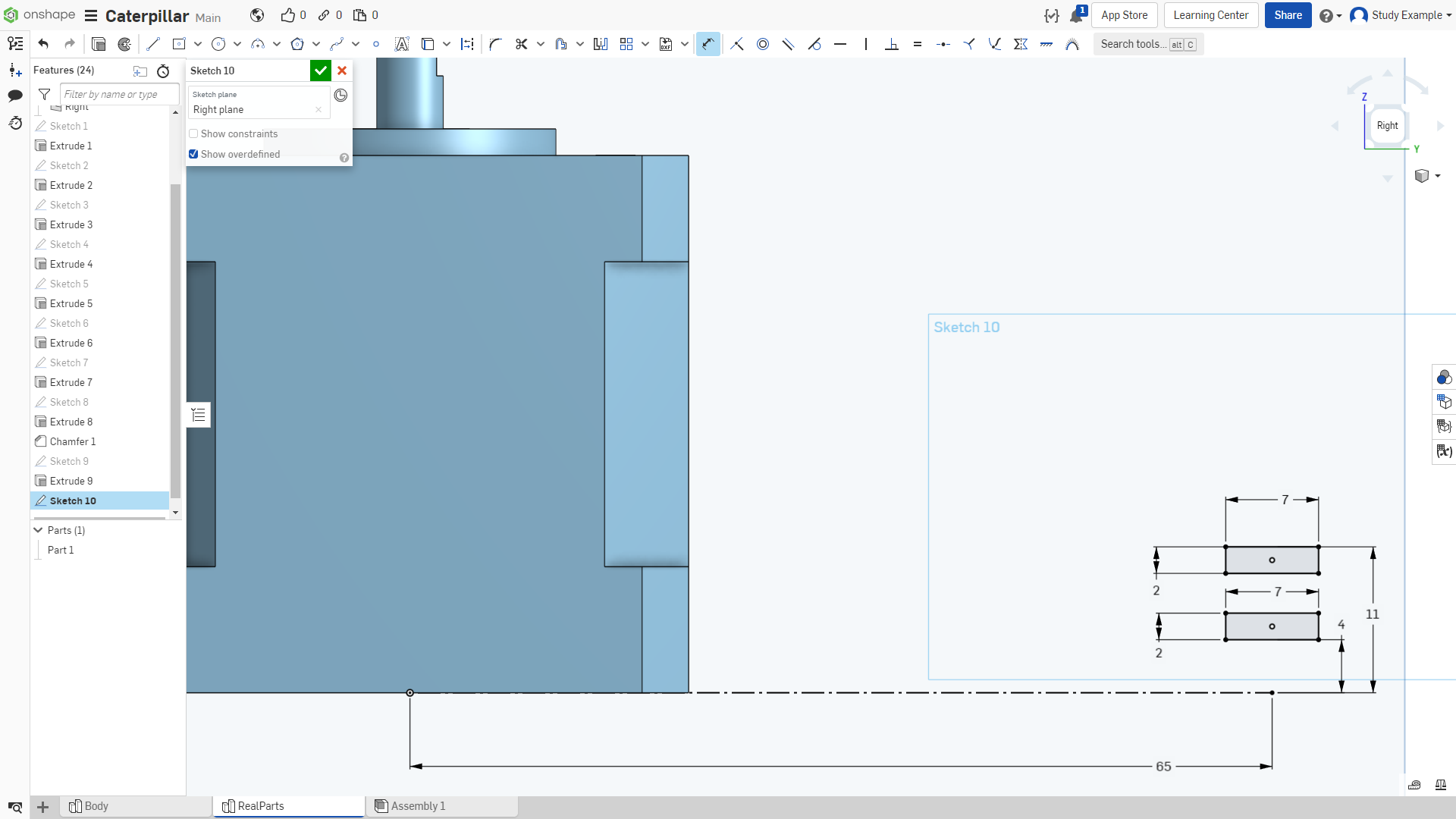Open the arc tool dropdown arrow
The width and height of the screenshot is (1456, 819).
pyautogui.click(x=277, y=44)
